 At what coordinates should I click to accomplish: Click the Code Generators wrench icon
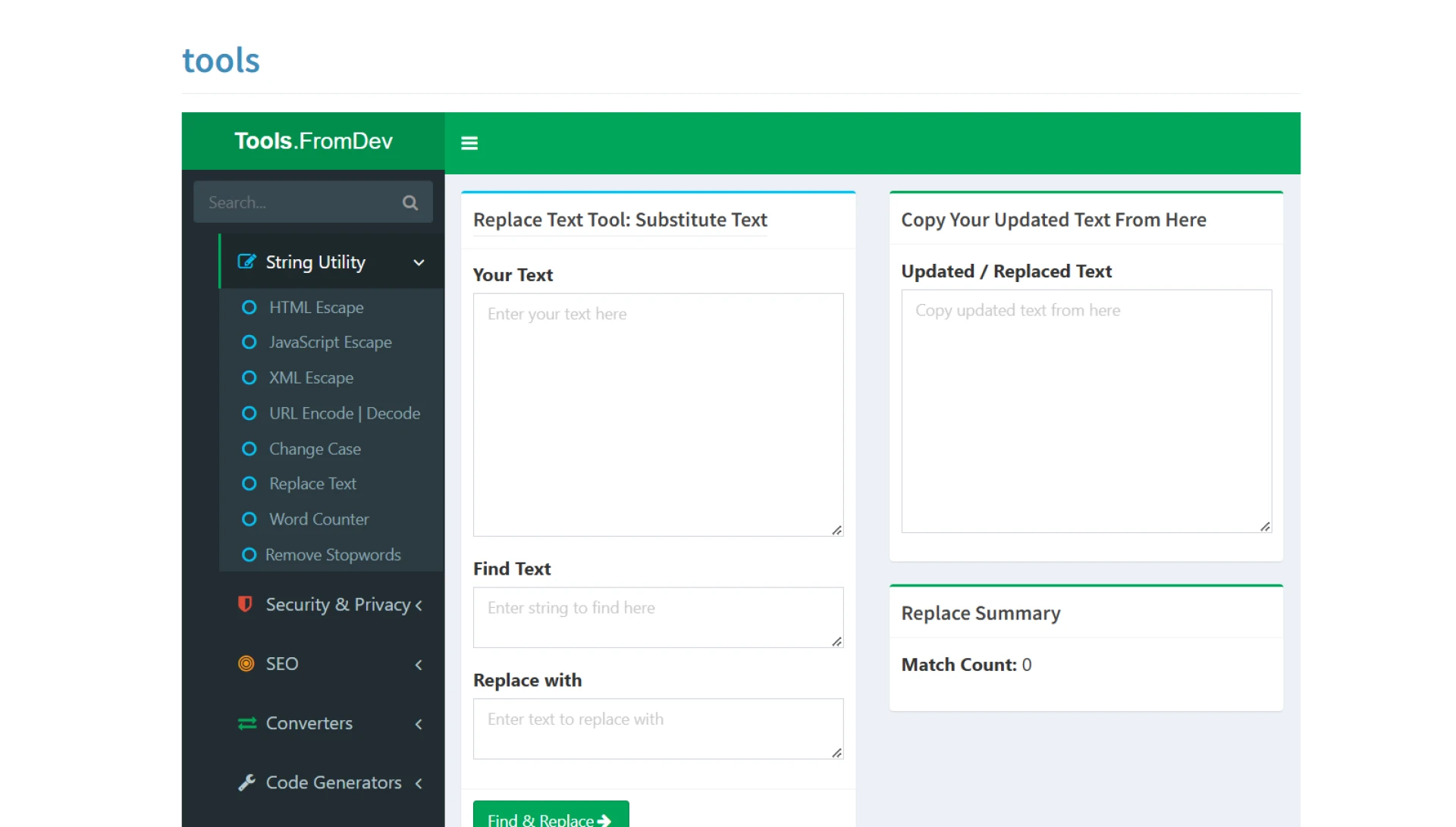tap(246, 782)
